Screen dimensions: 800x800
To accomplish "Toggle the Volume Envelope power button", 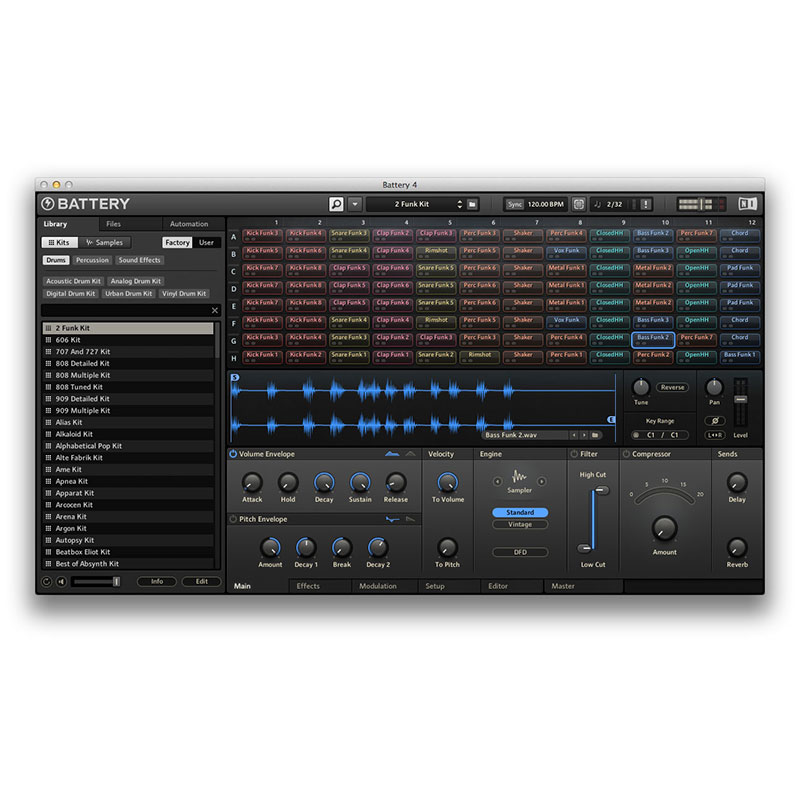I will tap(233, 454).
